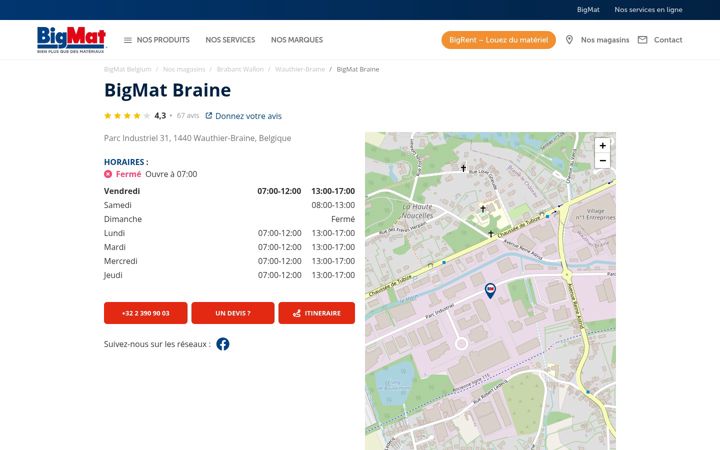720x450 pixels.
Task: Click the Mercredi row in the hours
Action: pos(229,261)
